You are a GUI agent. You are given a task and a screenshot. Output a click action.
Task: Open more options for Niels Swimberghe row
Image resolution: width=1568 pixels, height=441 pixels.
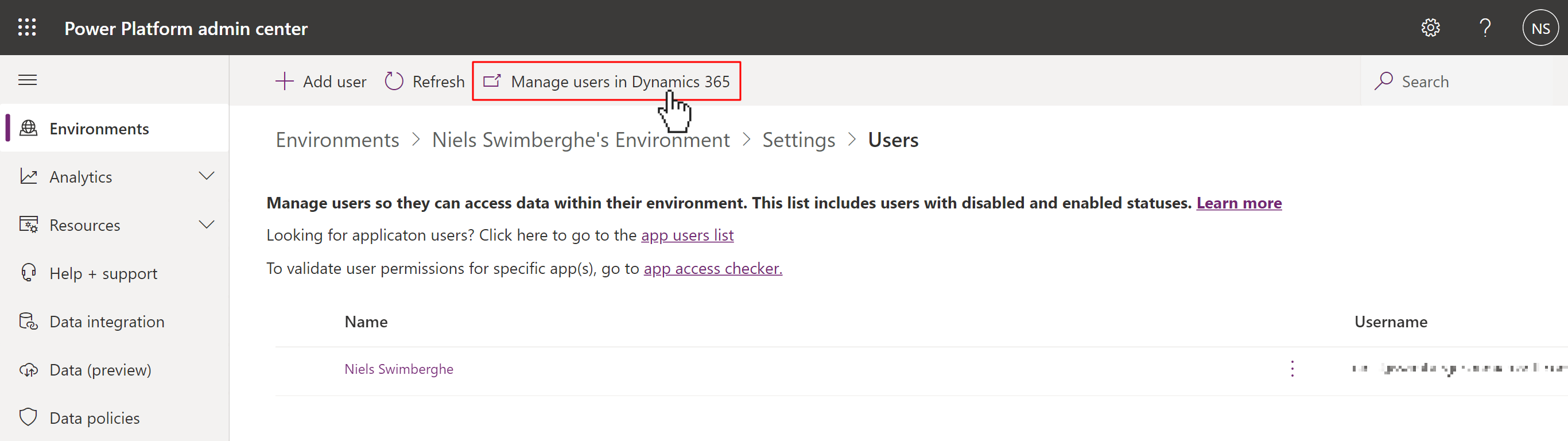(1293, 369)
